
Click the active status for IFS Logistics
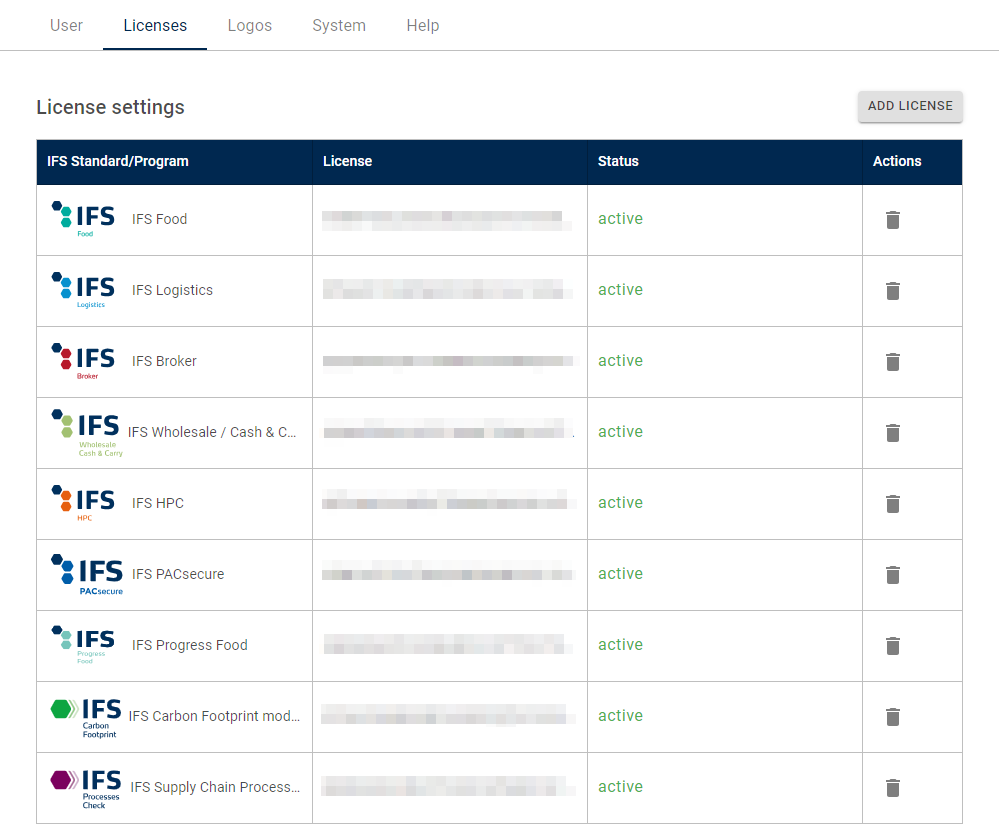[x=621, y=290]
